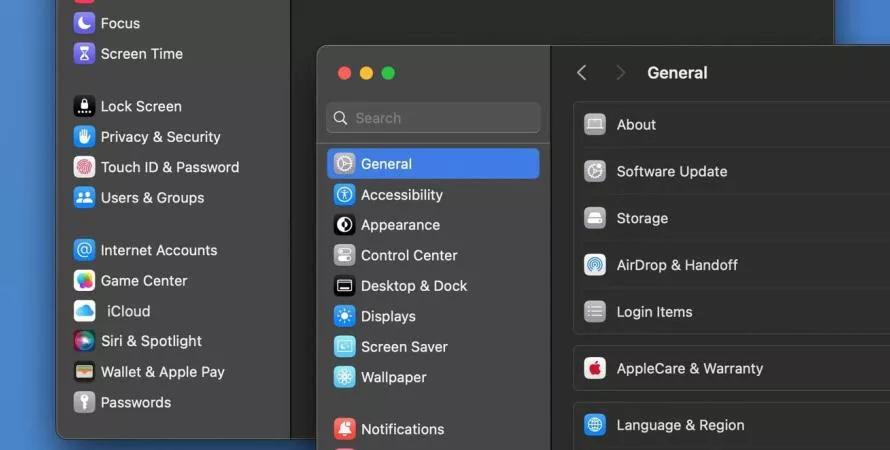Click the Displays label in the sidebar
This screenshot has height=450, width=890.
pyautogui.click(x=388, y=316)
